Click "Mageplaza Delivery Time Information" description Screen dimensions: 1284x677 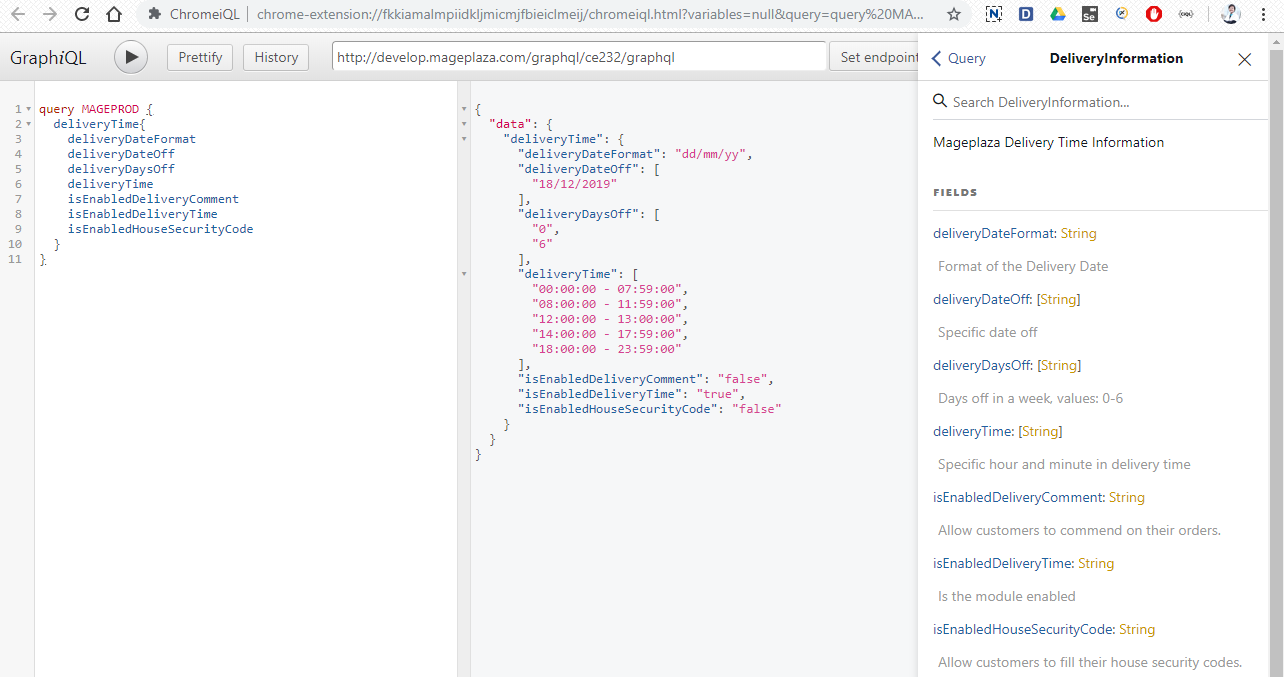(1048, 142)
